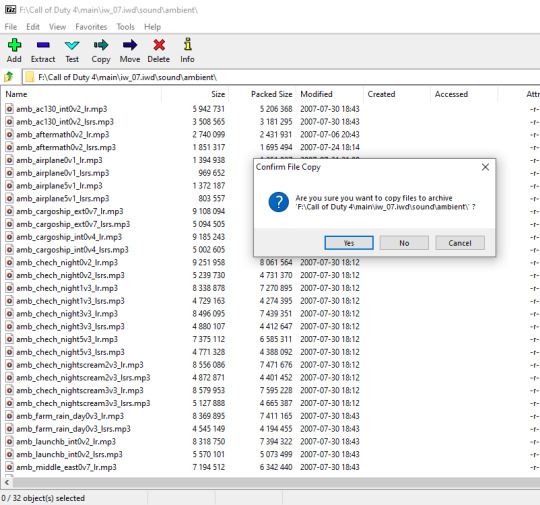Select amb_ac130_int0v2_lsrs.mp3 file name
The height and width of the screenshot is (505, 540).
pos(65,122)
